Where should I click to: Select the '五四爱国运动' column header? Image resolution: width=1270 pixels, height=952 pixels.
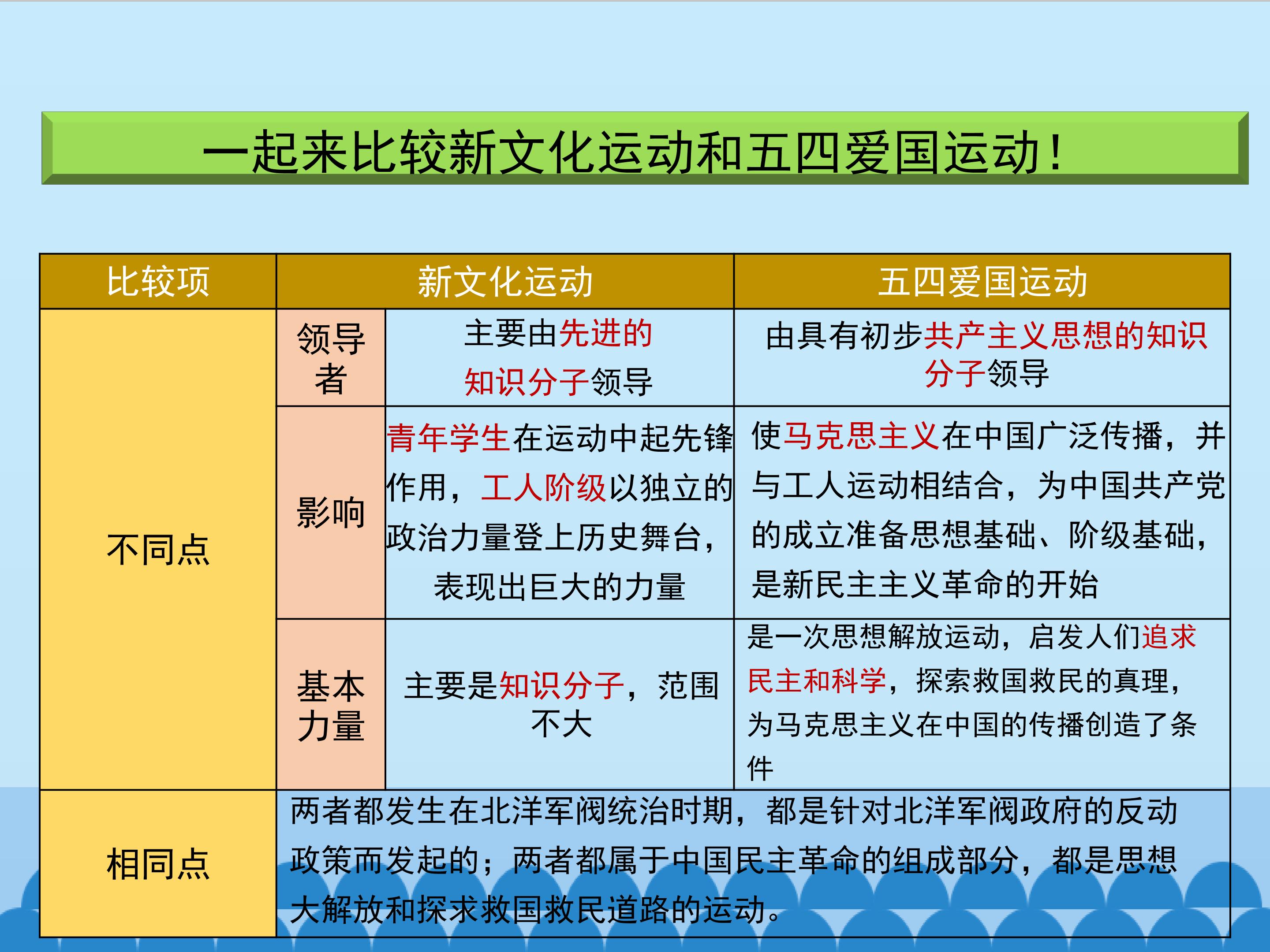[982, 281]
